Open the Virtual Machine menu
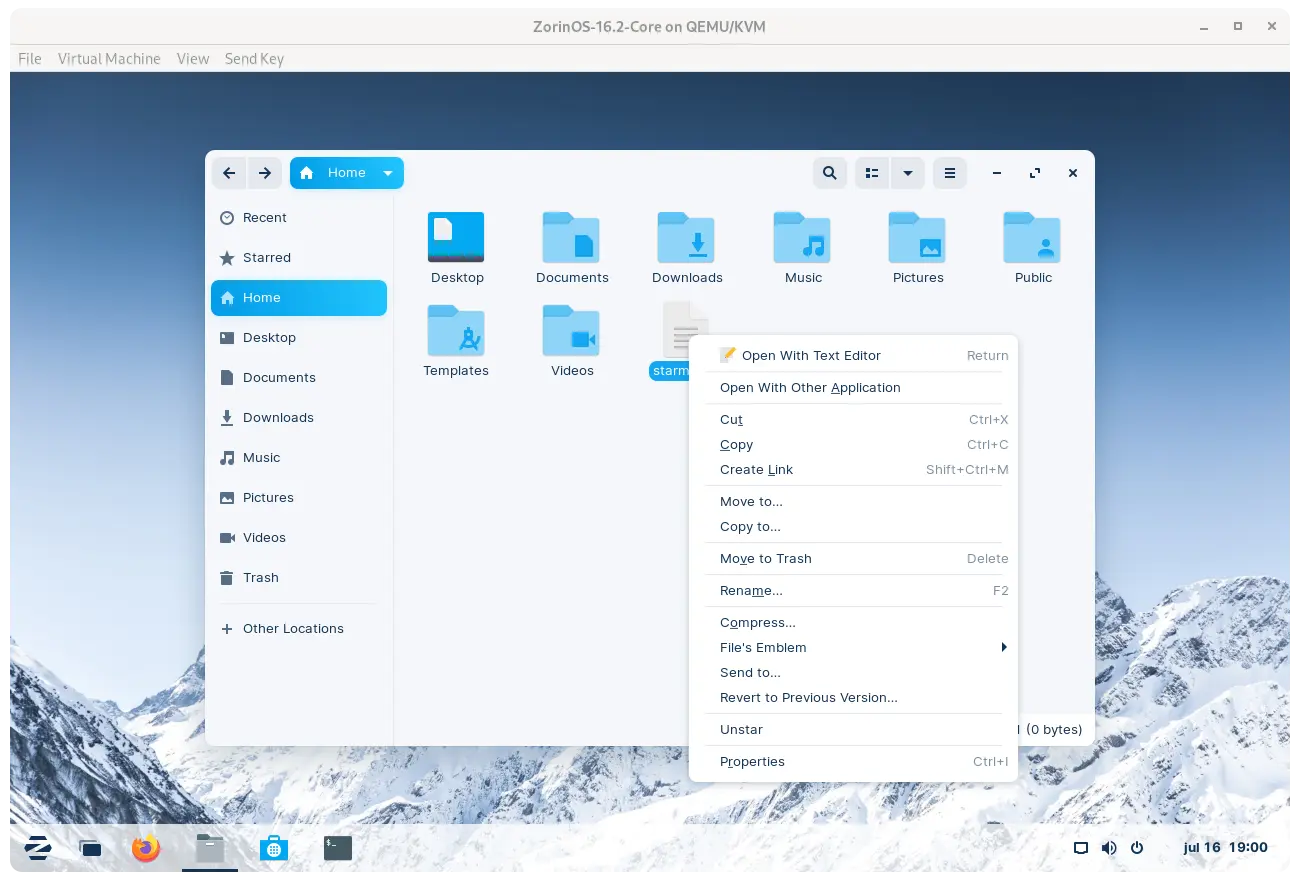The width and height of the screenshot is (1300, 882). 109,59
